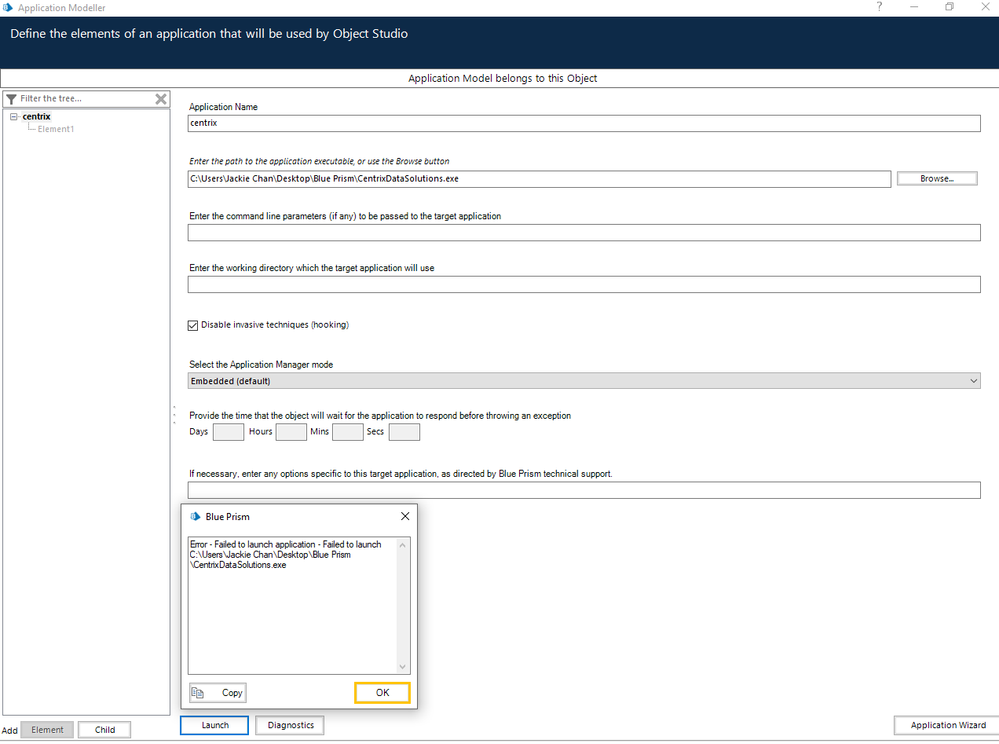
Task: Add a new Element to the tree
Action: 47,730
